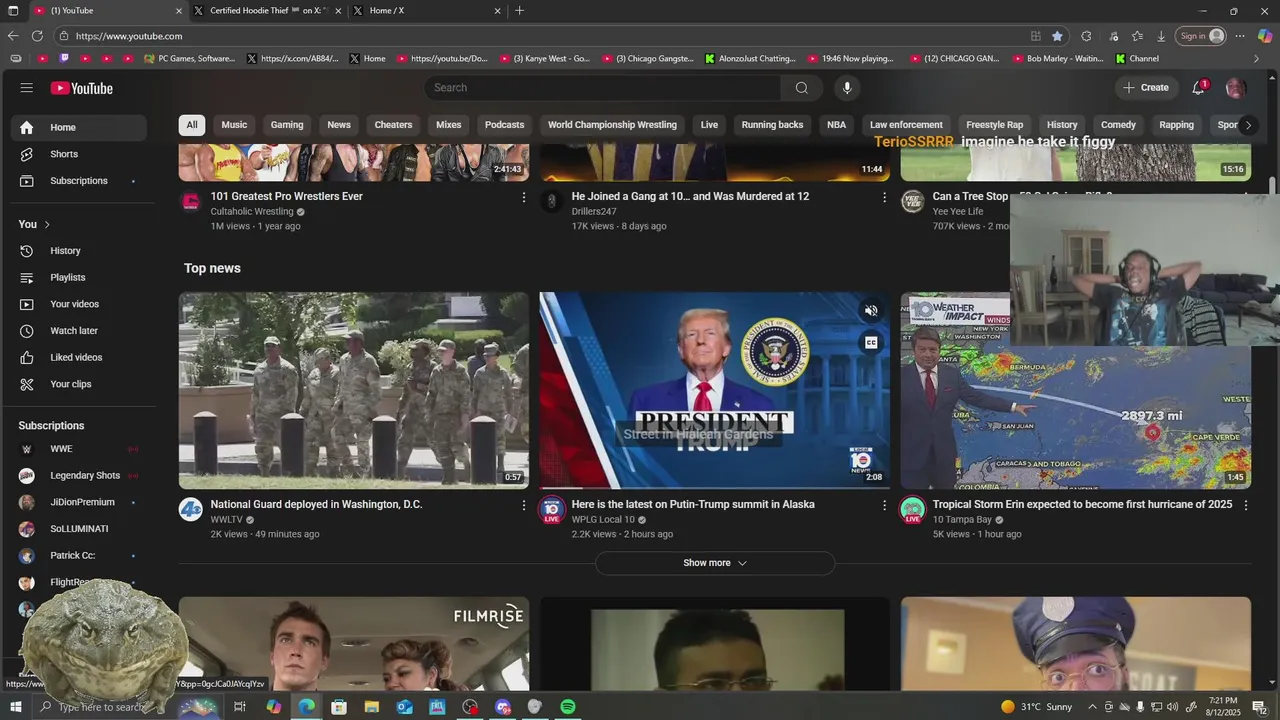Open the taskbar clock and date

coord(1223,707)
